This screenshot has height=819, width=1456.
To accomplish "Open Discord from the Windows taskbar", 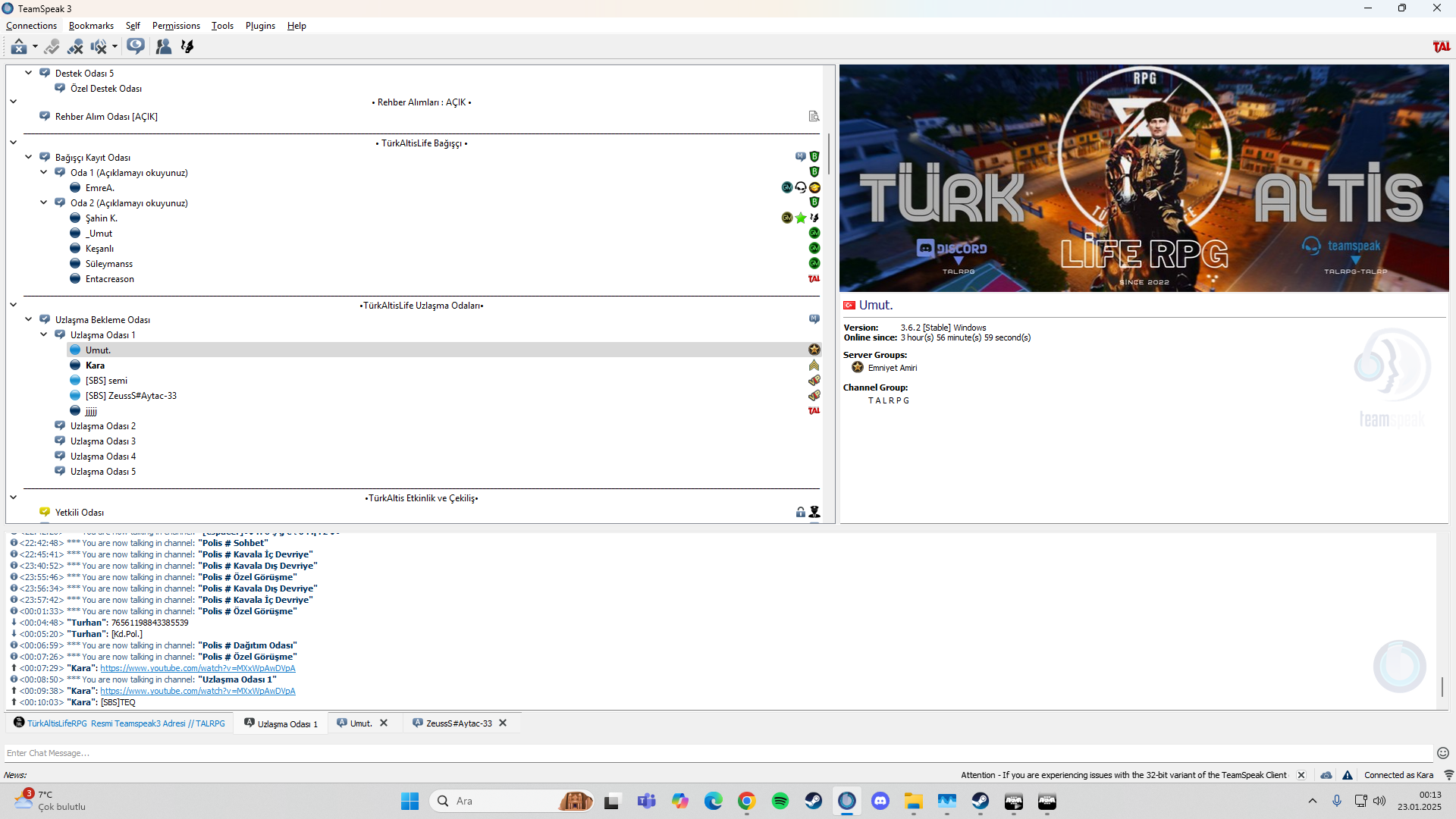I will (x=880, y=801).
